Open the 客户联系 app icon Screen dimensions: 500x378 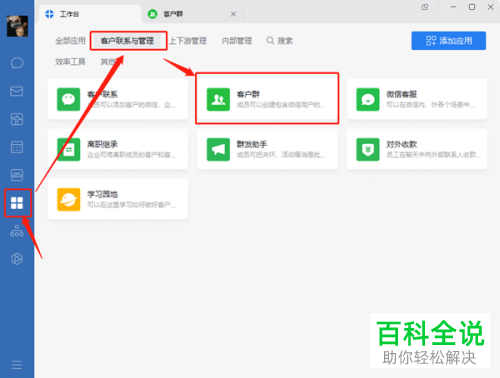[x=69, y=99]
